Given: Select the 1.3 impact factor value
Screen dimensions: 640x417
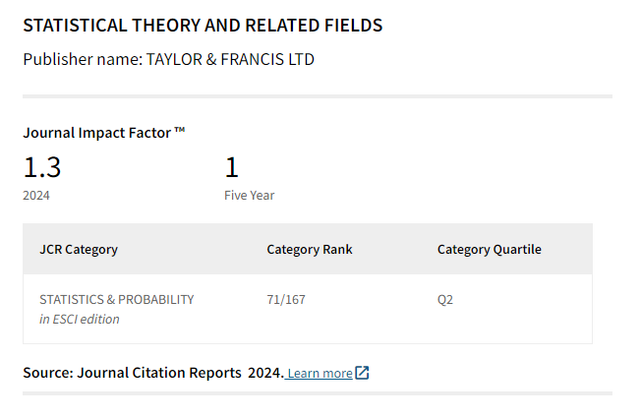Looking at the screenshot, I should coord(42,167).
